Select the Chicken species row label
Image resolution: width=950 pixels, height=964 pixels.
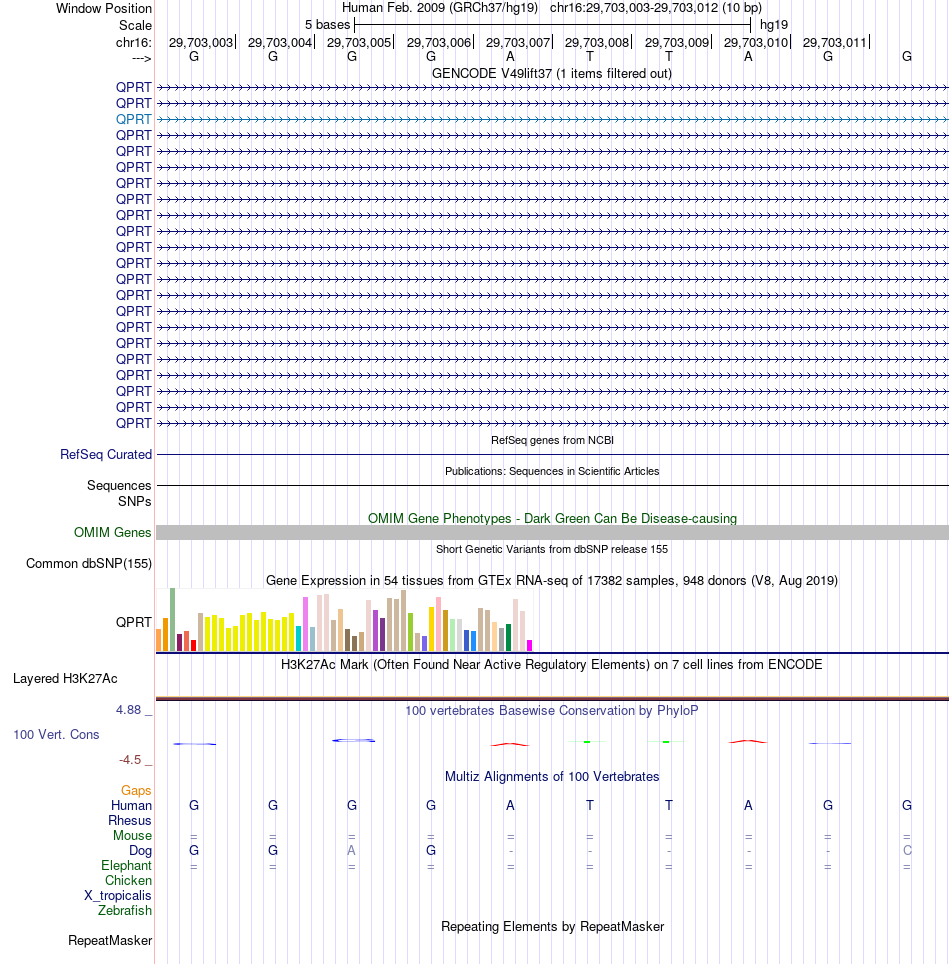pyautogui.click(x=128, y=880)
